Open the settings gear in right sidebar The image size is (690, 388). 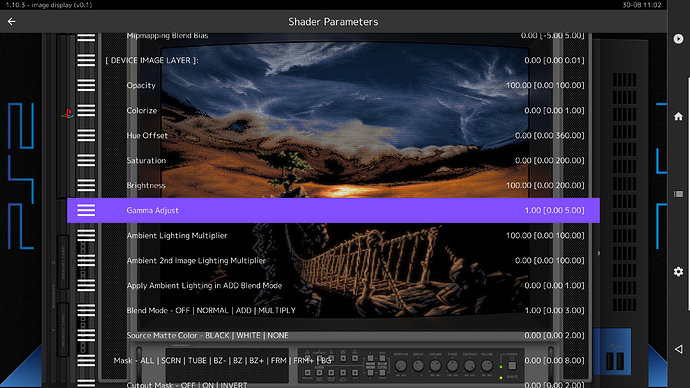point(678,271)
